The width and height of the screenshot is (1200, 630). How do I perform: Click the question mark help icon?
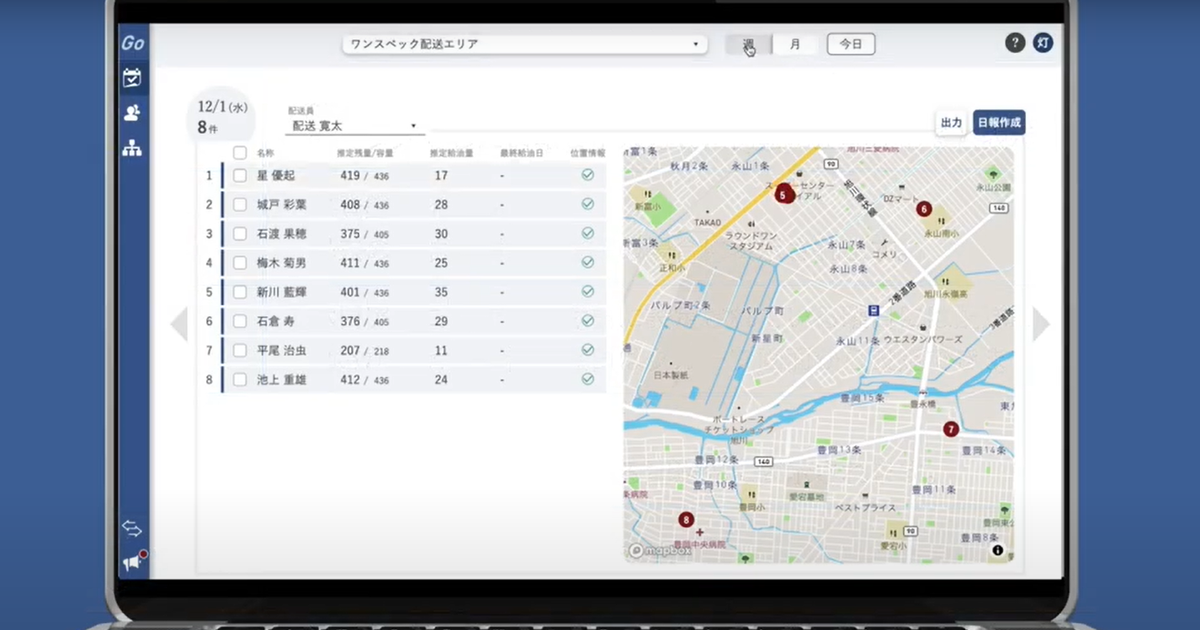pos(1014,43)
